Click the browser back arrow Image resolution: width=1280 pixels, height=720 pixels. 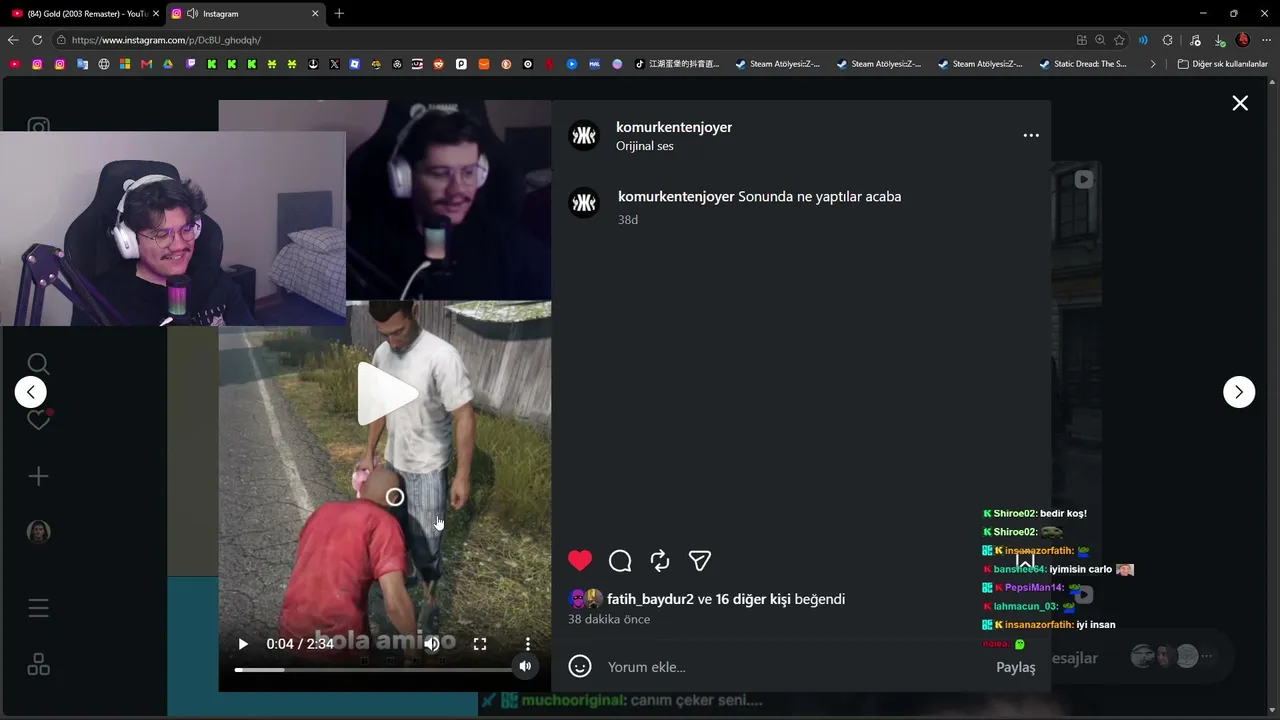[x=13, y=40]
